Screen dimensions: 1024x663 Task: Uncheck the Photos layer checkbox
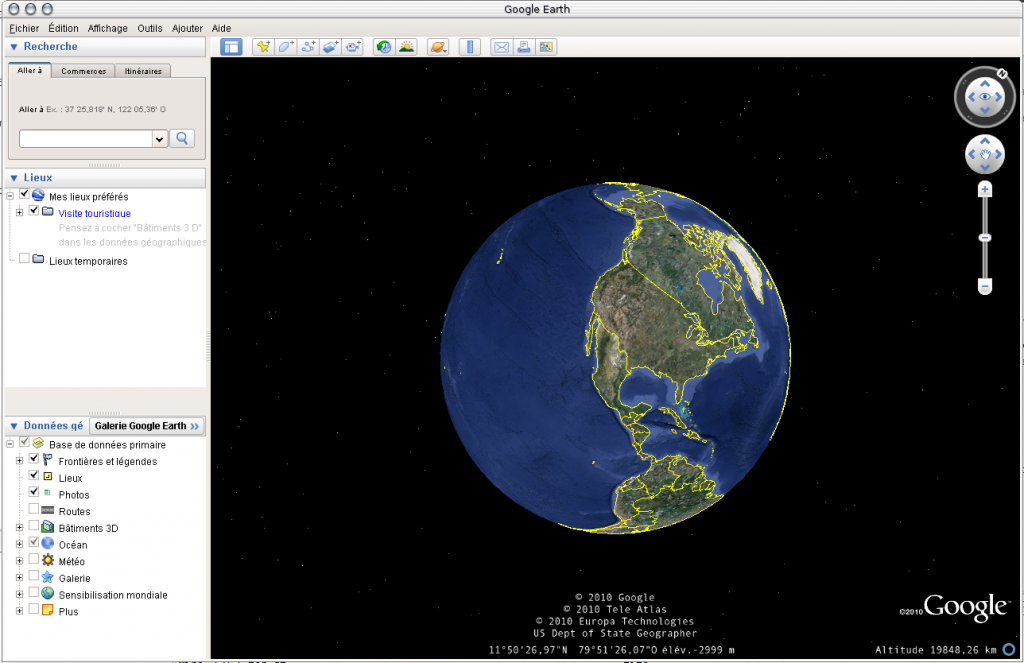(x=34, y=493)
